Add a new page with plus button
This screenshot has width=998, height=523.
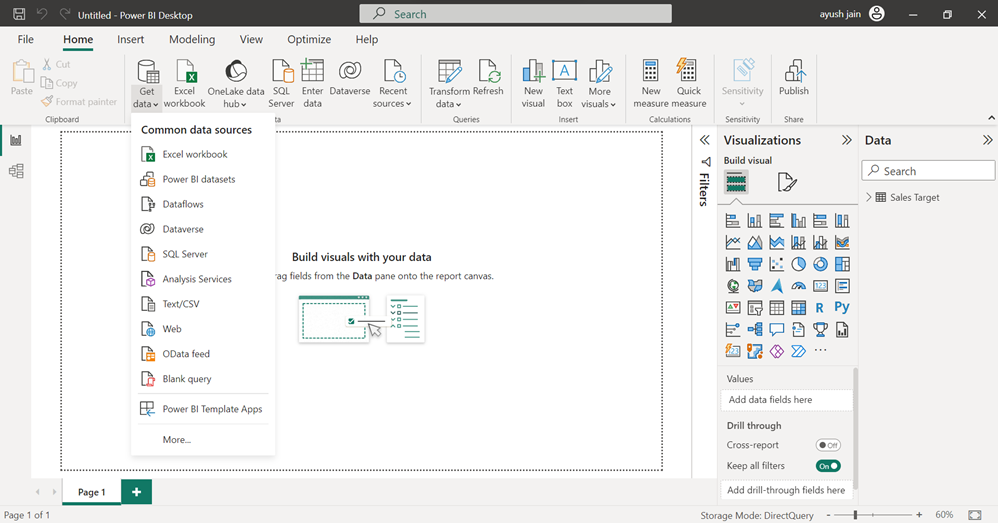tap(136, 492)
